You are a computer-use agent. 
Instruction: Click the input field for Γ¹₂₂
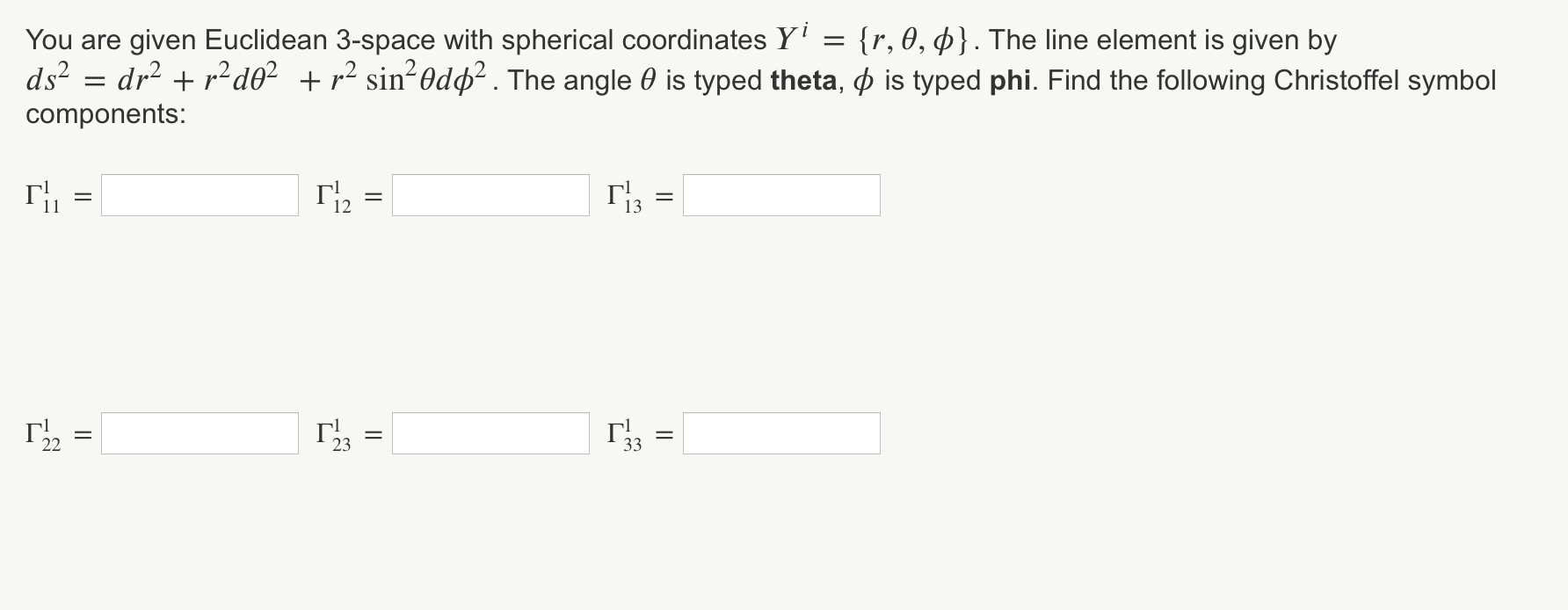tap(200, 432)
